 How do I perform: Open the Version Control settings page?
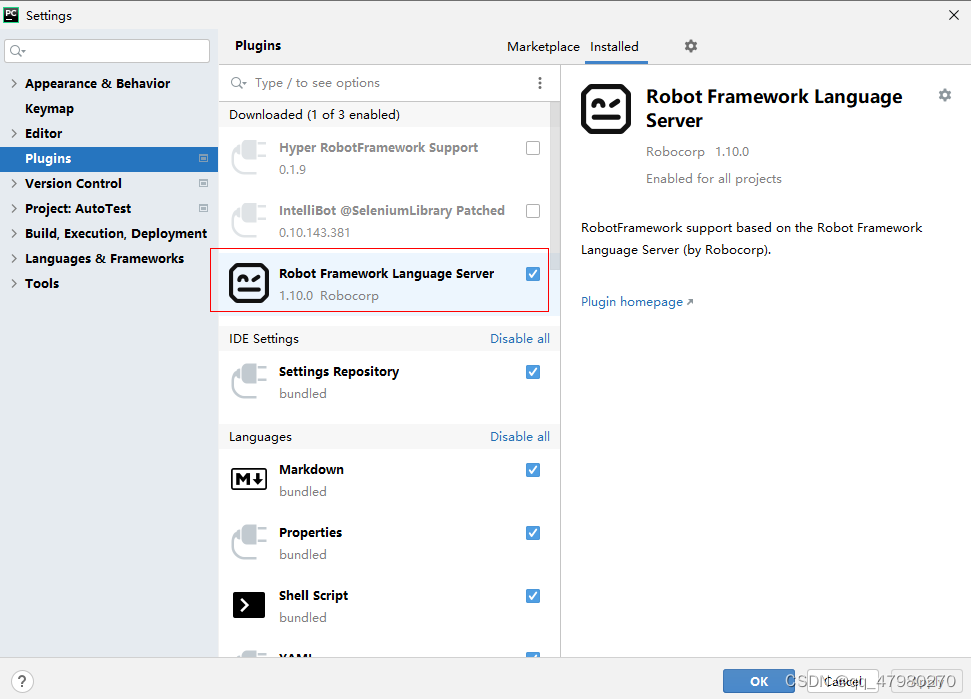point(73,183)
